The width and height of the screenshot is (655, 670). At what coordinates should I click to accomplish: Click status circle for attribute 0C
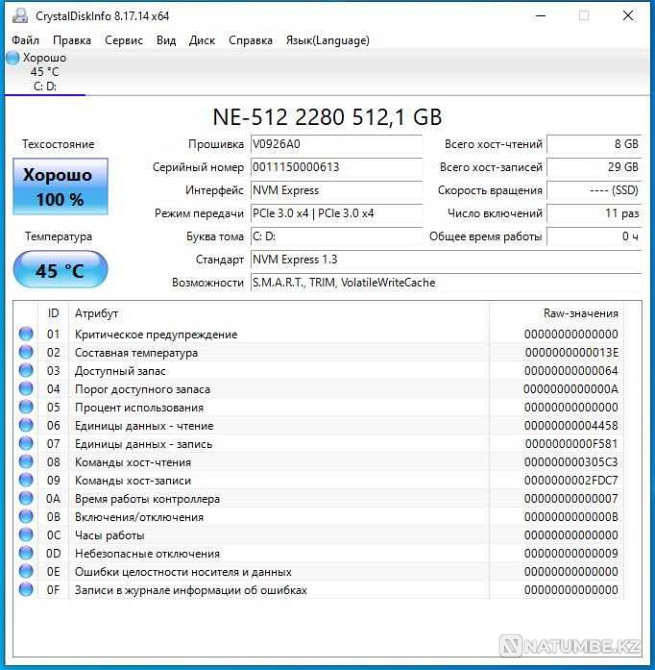point(26,535)
